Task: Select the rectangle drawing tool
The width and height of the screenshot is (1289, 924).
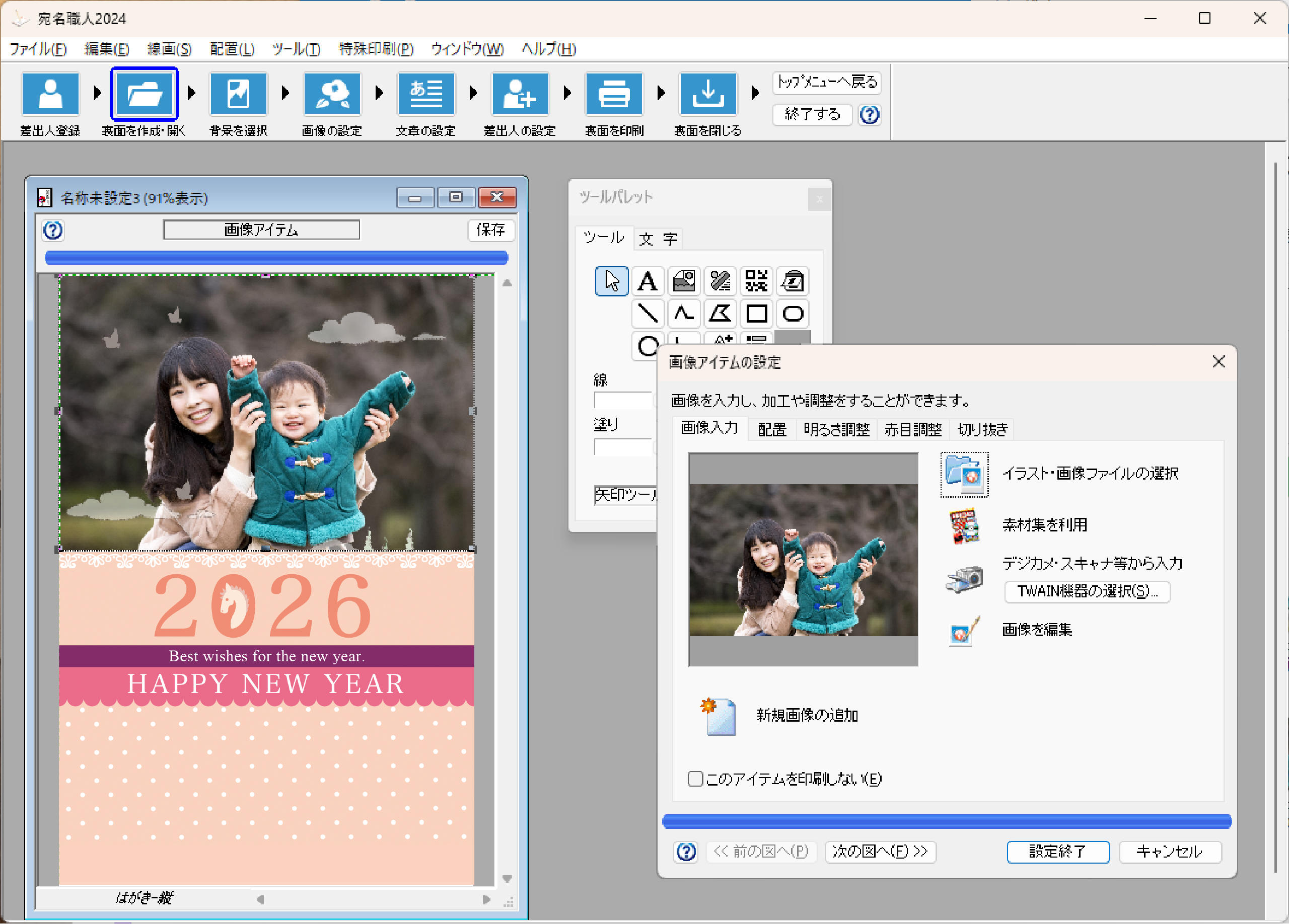Action: pos(756,314)
